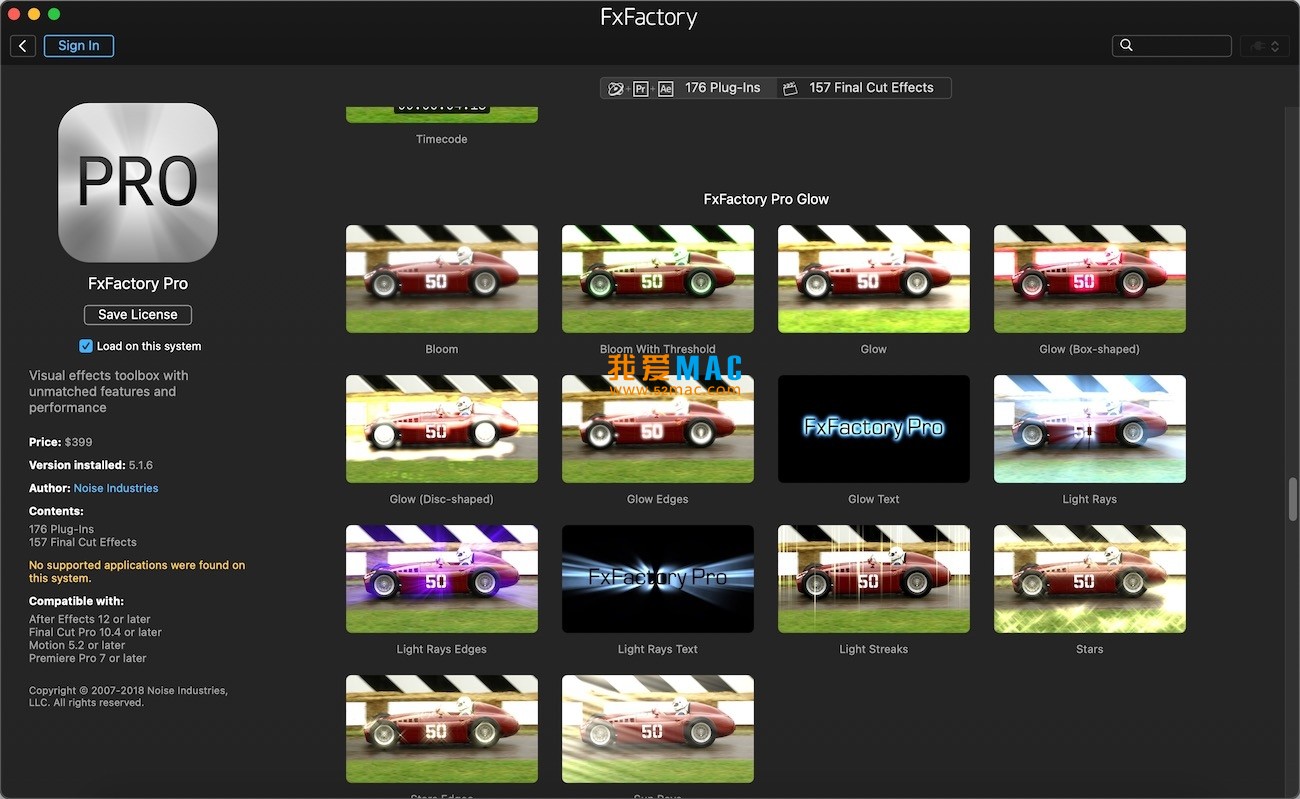
Task: Click the Copyright Noise Industries text
Action: pos(128,696)
